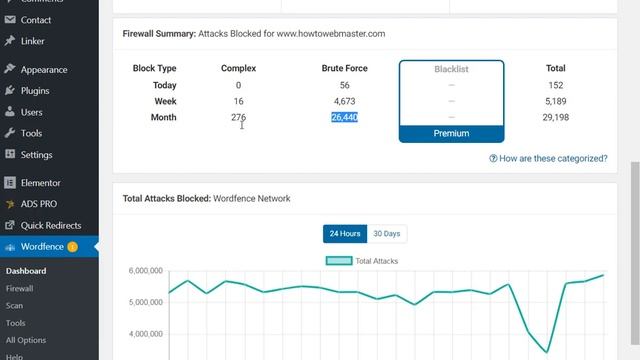The image size is (640, 360).
Task: Click the Elementor logo icon
Action: 10,182
